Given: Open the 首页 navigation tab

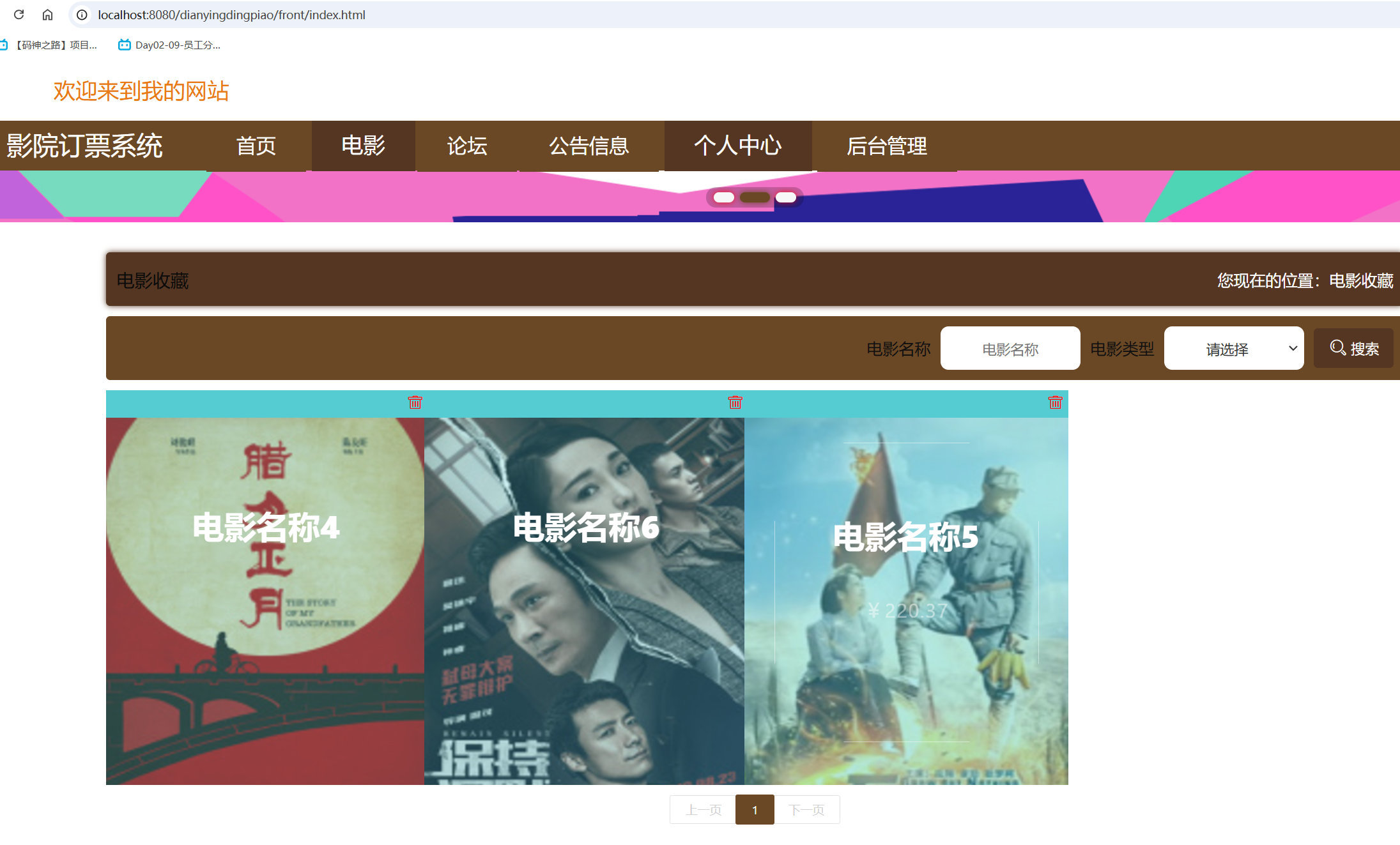Looking at the screenshot, I should [x=256, y=146].
